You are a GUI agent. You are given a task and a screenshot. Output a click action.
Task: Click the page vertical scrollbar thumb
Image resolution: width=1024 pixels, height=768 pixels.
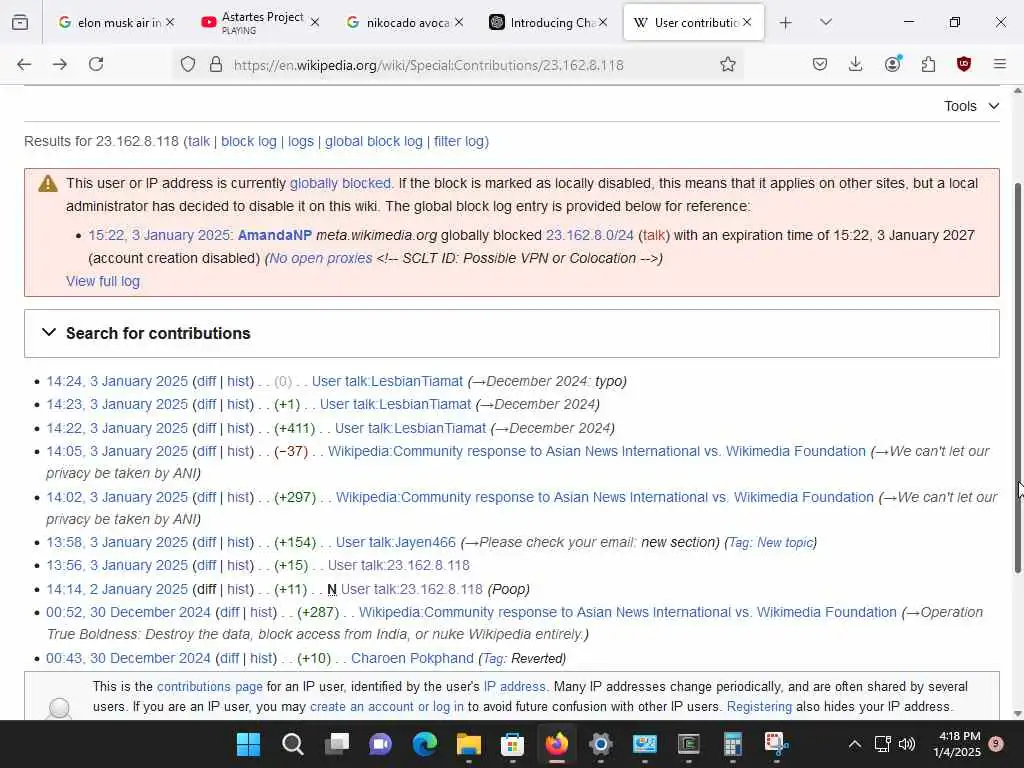tap(1017, 379)
